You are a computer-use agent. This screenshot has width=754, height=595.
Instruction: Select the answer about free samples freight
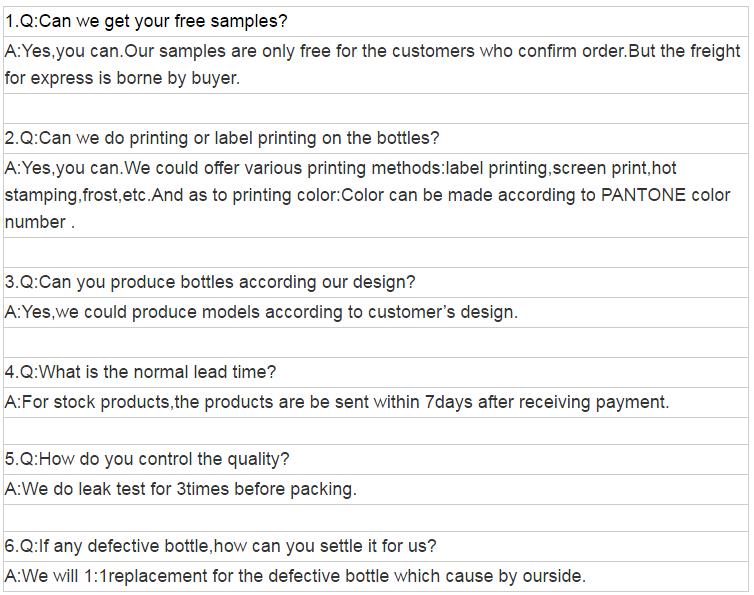(376, 64)
